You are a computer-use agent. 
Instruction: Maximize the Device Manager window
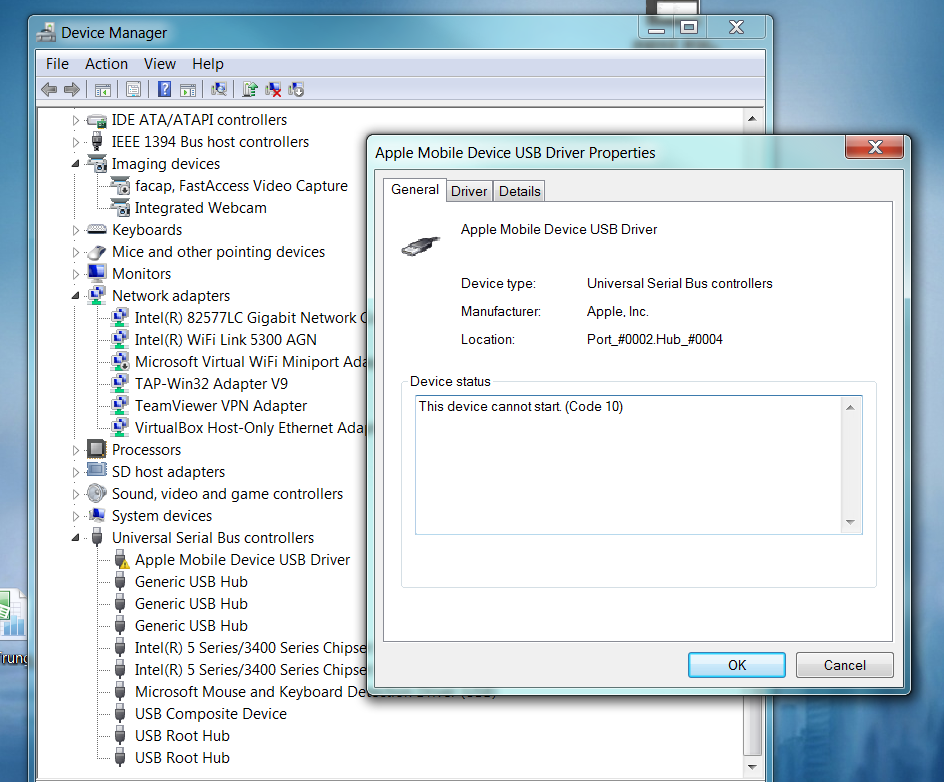pyautogui.click(x=689, y=27)
